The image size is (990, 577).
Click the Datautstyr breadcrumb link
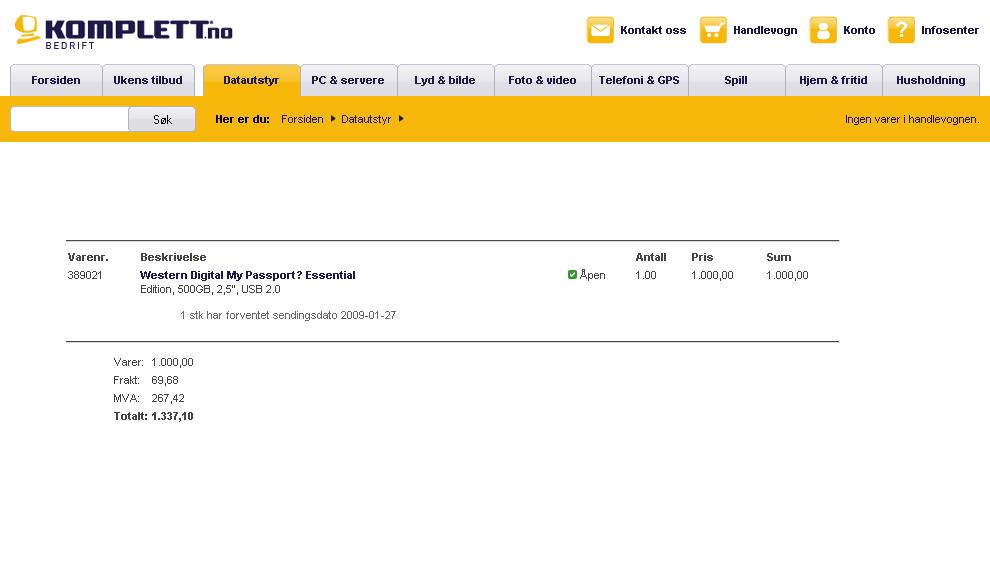pos(366,119)
